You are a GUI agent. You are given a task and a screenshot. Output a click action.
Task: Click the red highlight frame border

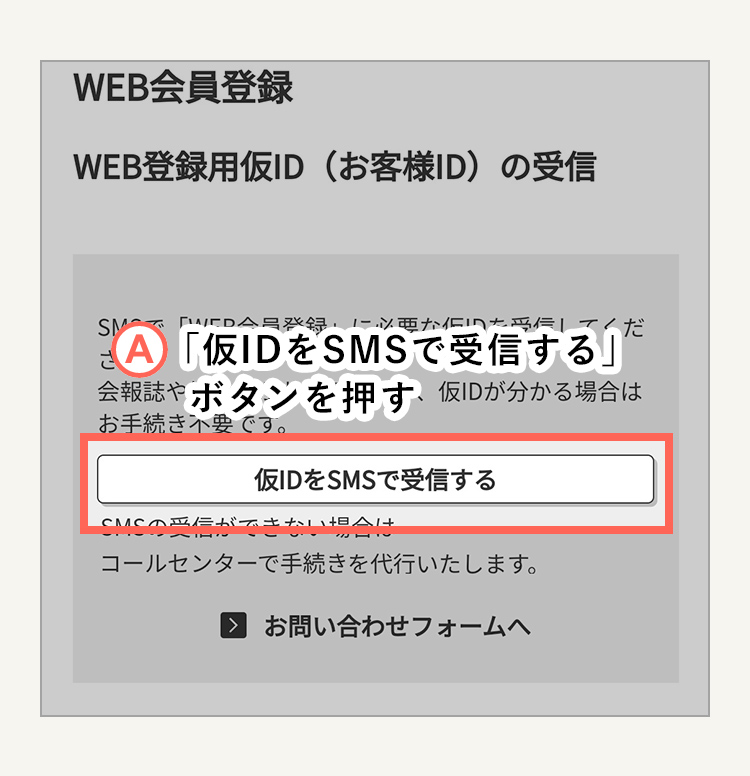coord(376,437)
